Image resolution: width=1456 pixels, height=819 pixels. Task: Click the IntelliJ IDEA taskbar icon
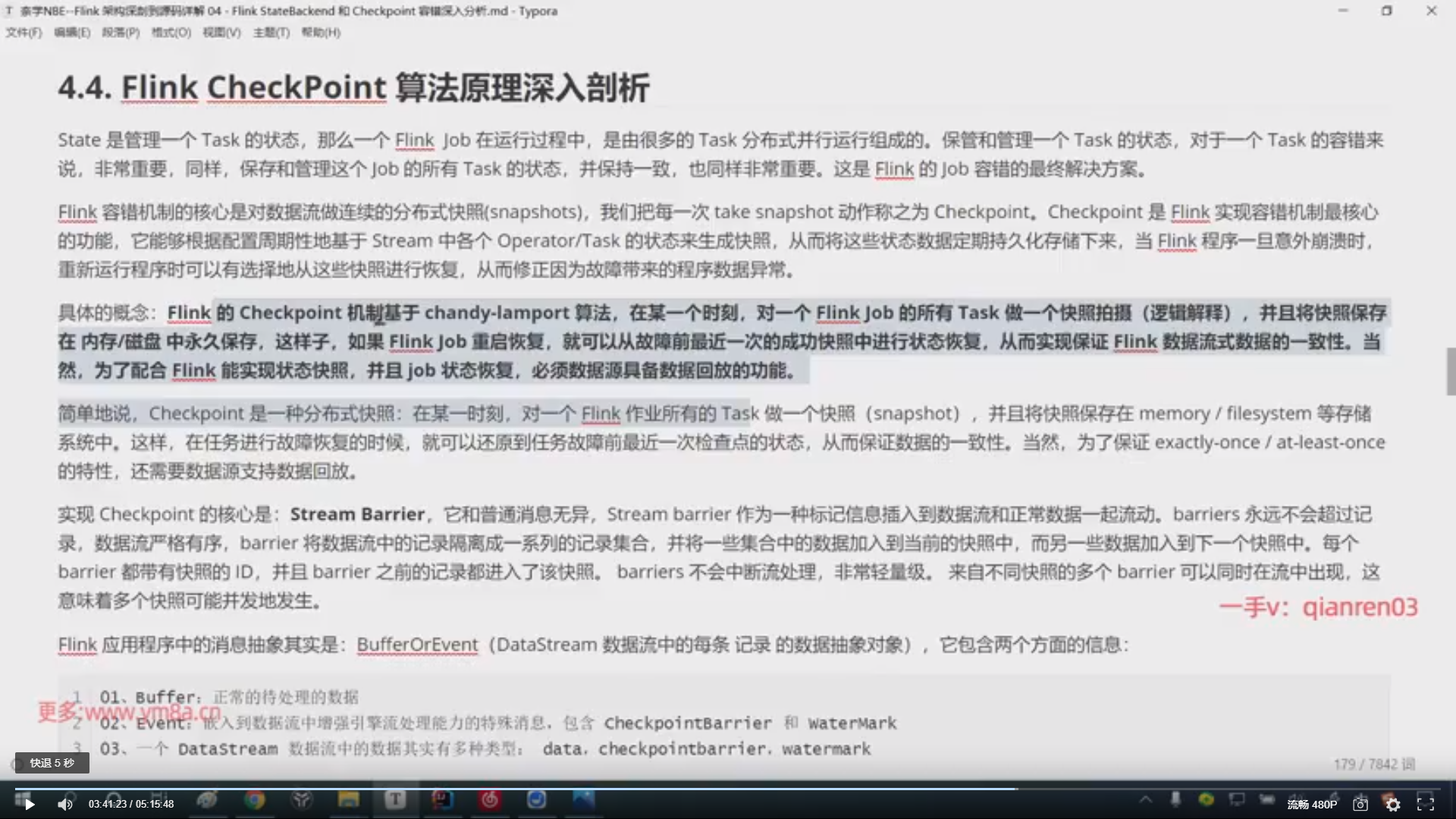click(442, 799)
